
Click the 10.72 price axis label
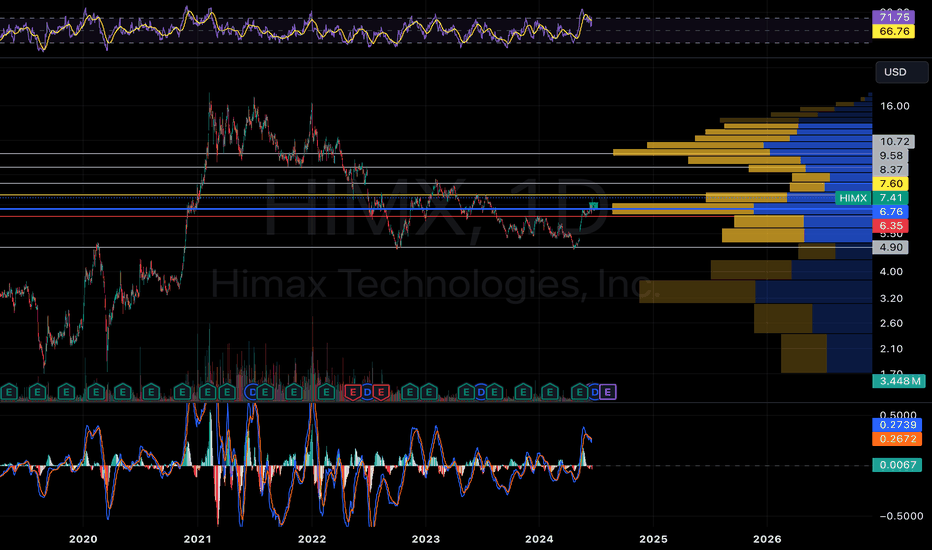coord(894,142)
